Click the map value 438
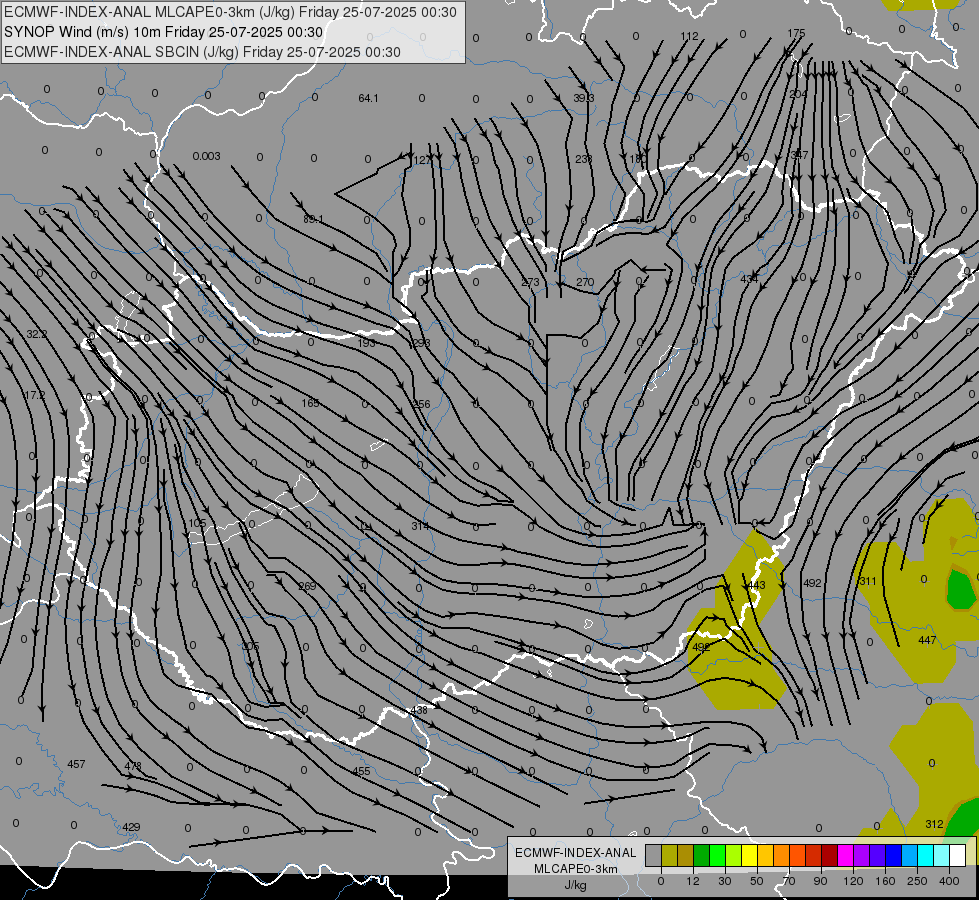 pos(419,710)
